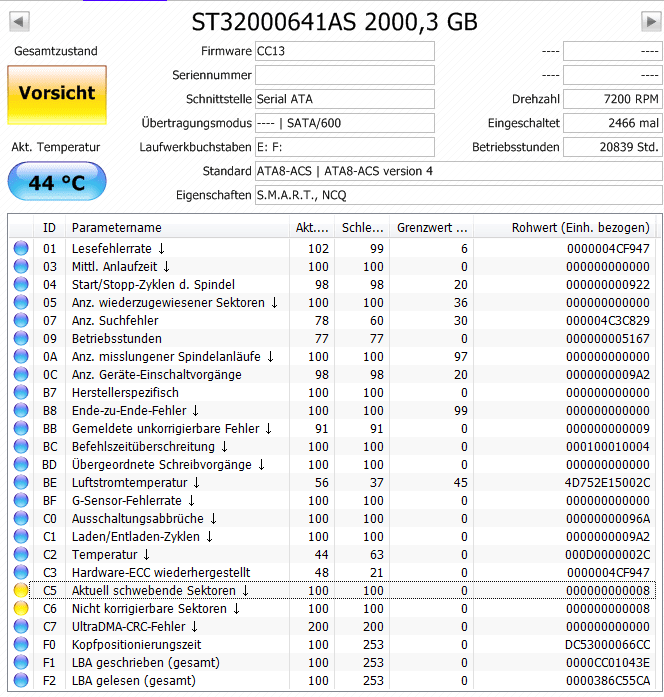664x697 pixels.
Task: Click 'Anz. Geräte-Einschaltvorgänge' parameter name
Action: coord(156,375)
